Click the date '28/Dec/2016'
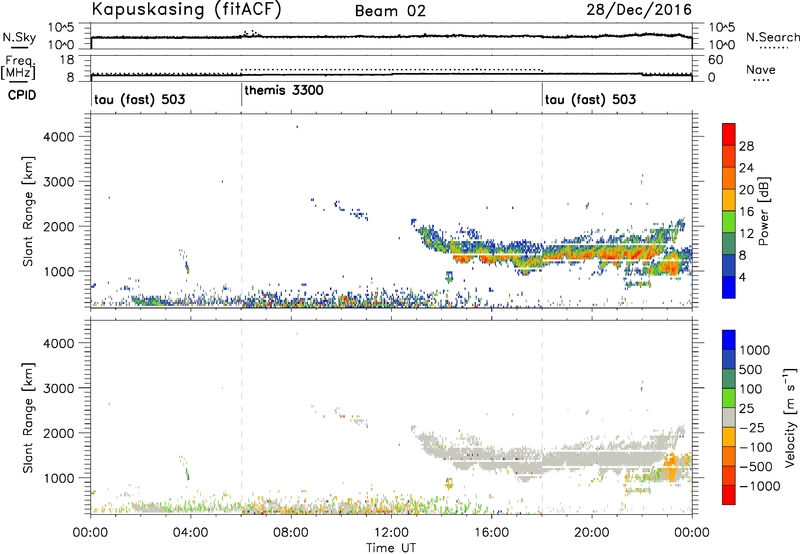Image resolution: width=800 pixels, height=554 pixels. (x=639, y=10)
